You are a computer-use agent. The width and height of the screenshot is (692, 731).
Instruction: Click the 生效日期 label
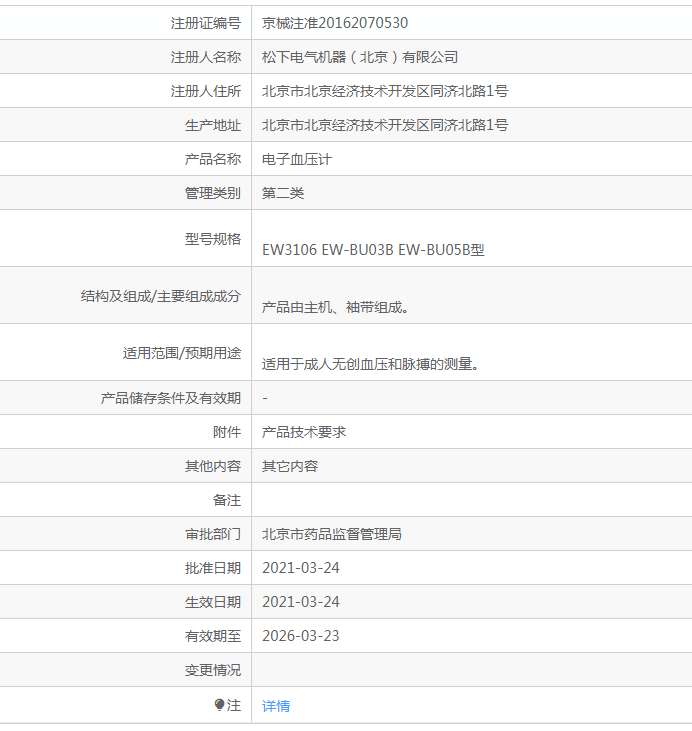point(213,602)
